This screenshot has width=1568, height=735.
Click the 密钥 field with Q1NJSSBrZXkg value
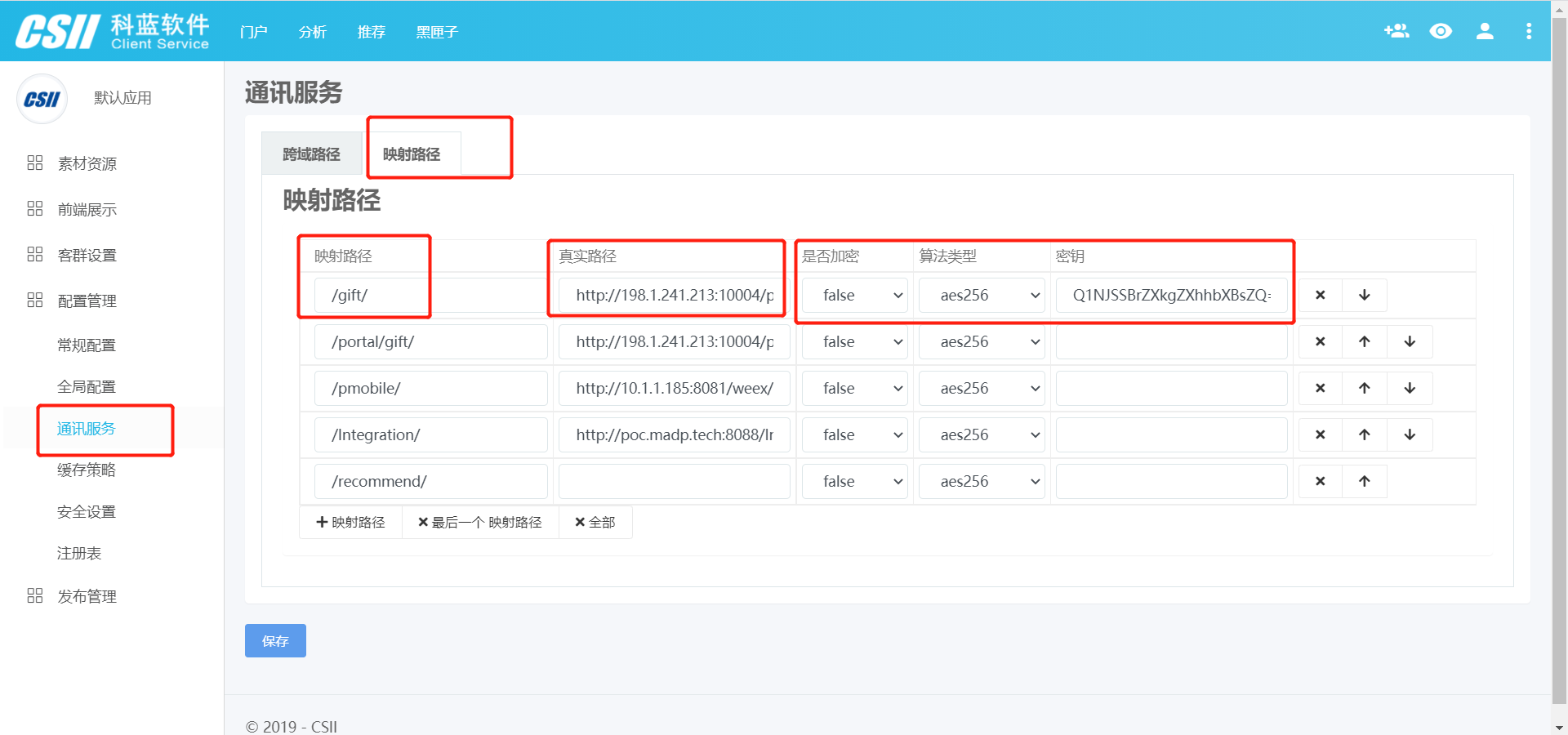[1171, 295]
